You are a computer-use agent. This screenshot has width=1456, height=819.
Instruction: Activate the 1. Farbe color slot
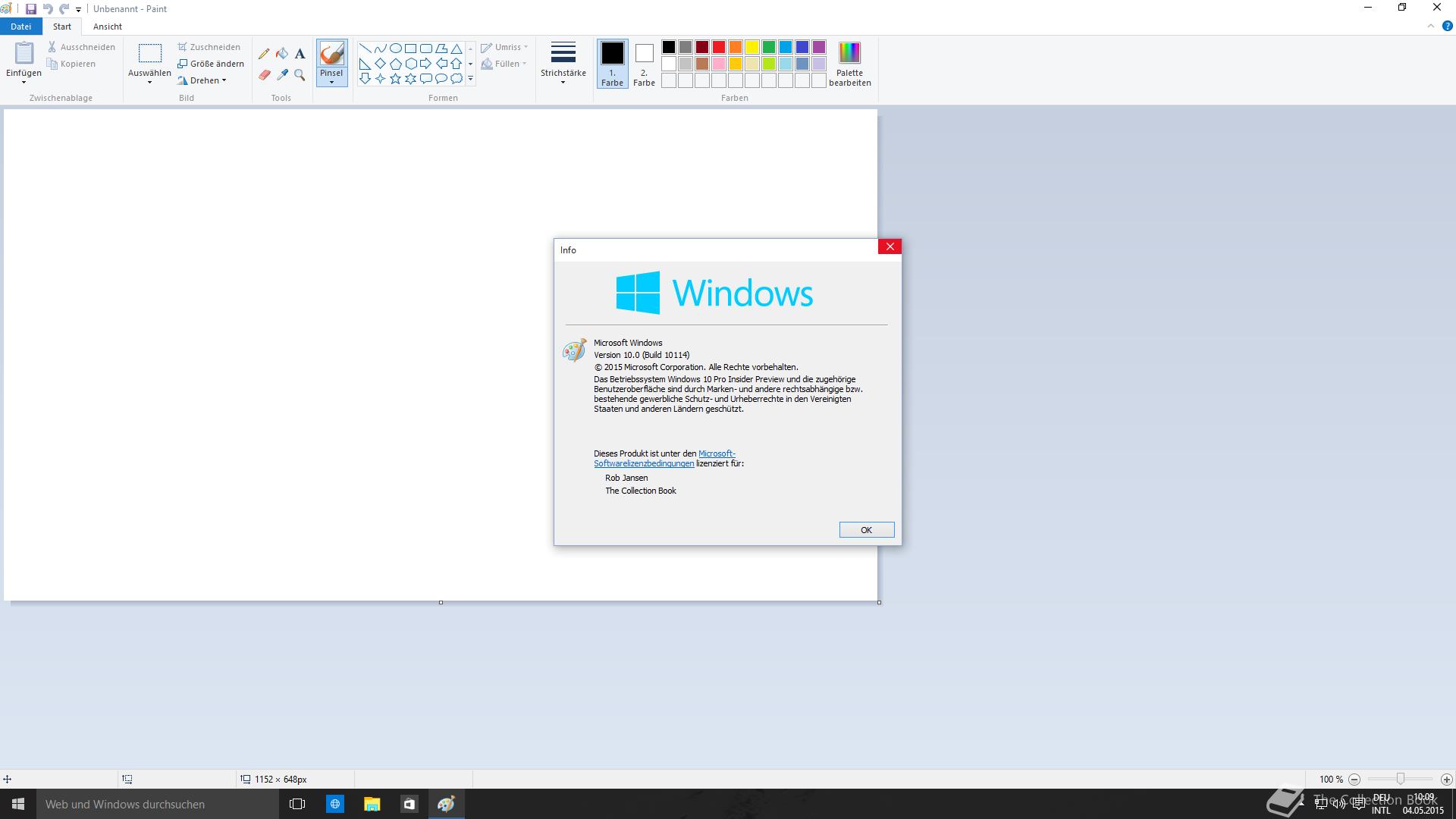(612, 64)
